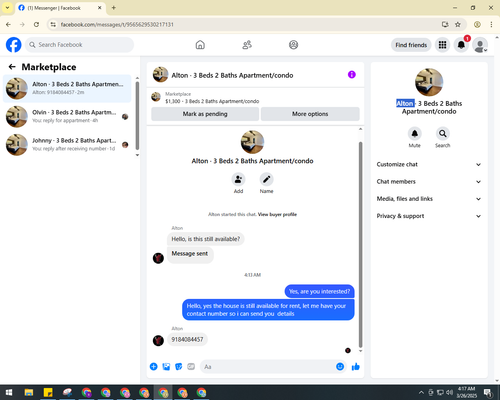The width and height of the screenshot is (500, 400).
Task: Open the Windows Start menu
Action: [x=9, y=393]
